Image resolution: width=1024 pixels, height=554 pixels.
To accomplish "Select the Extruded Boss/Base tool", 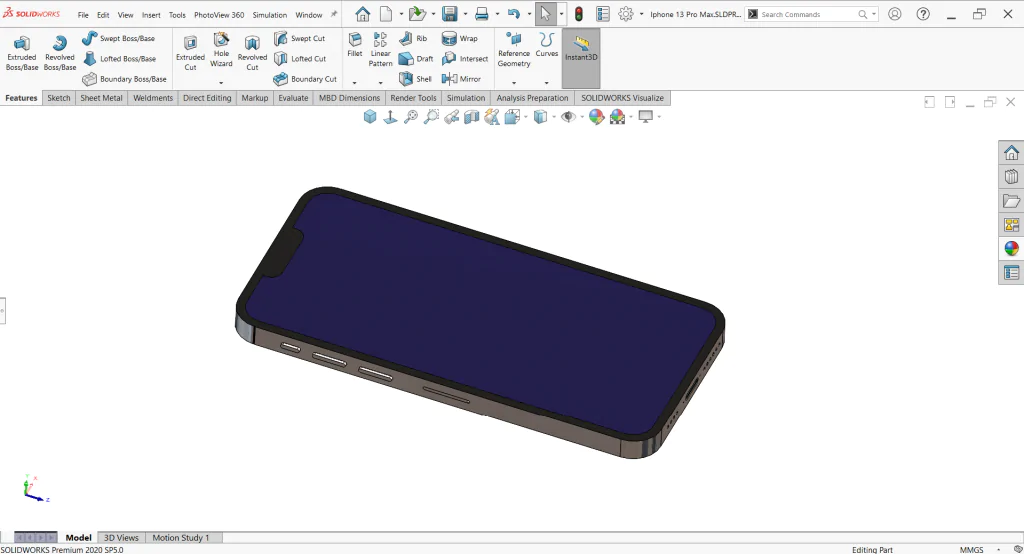I will point(22,53).
